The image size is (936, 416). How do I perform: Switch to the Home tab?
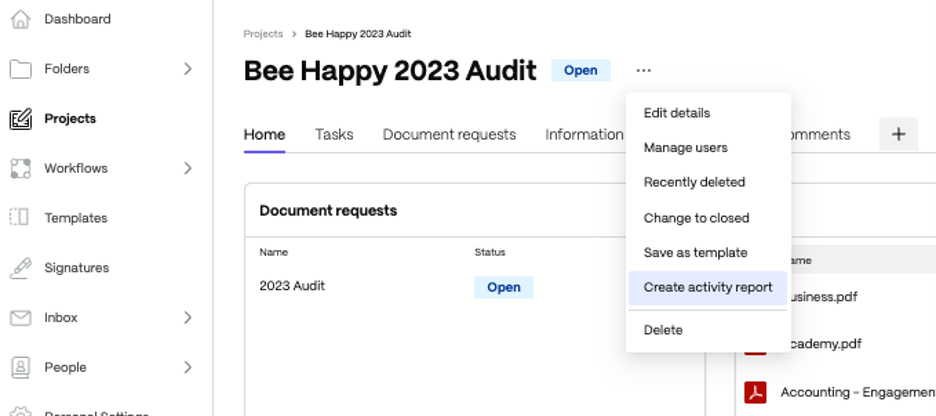click(264, 135)
